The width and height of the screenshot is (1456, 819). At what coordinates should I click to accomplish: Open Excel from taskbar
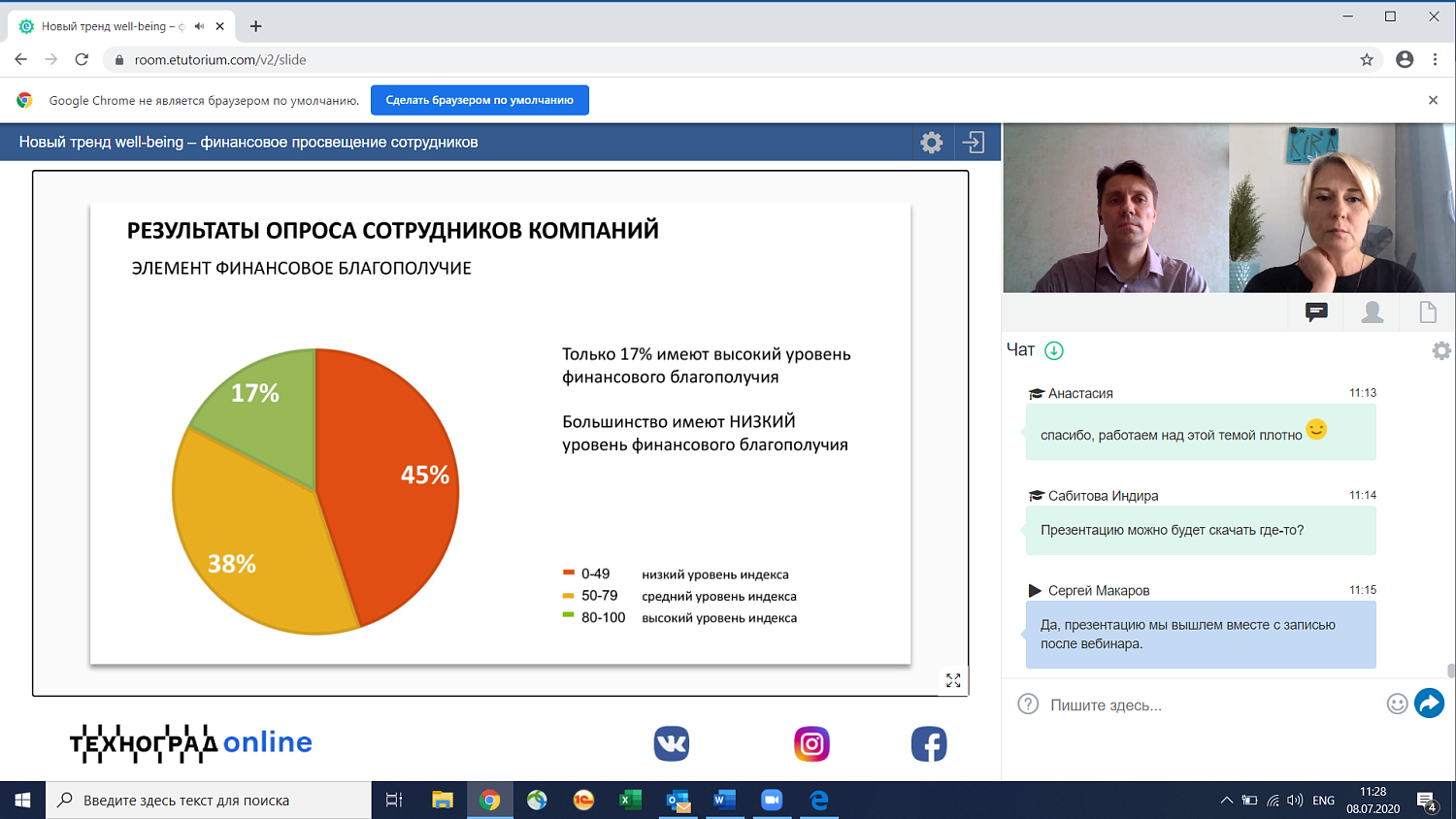631,801
